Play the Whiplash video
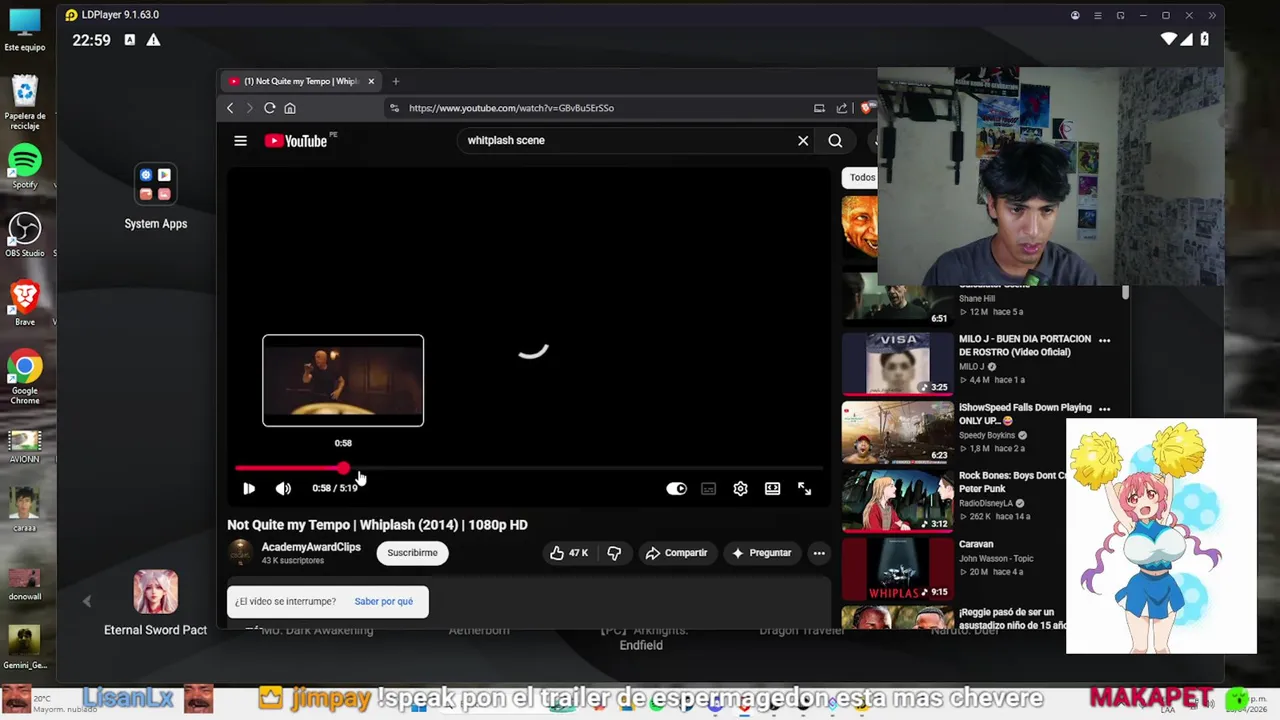This screenshot has height=720, width=1280. tap(249, 488)
